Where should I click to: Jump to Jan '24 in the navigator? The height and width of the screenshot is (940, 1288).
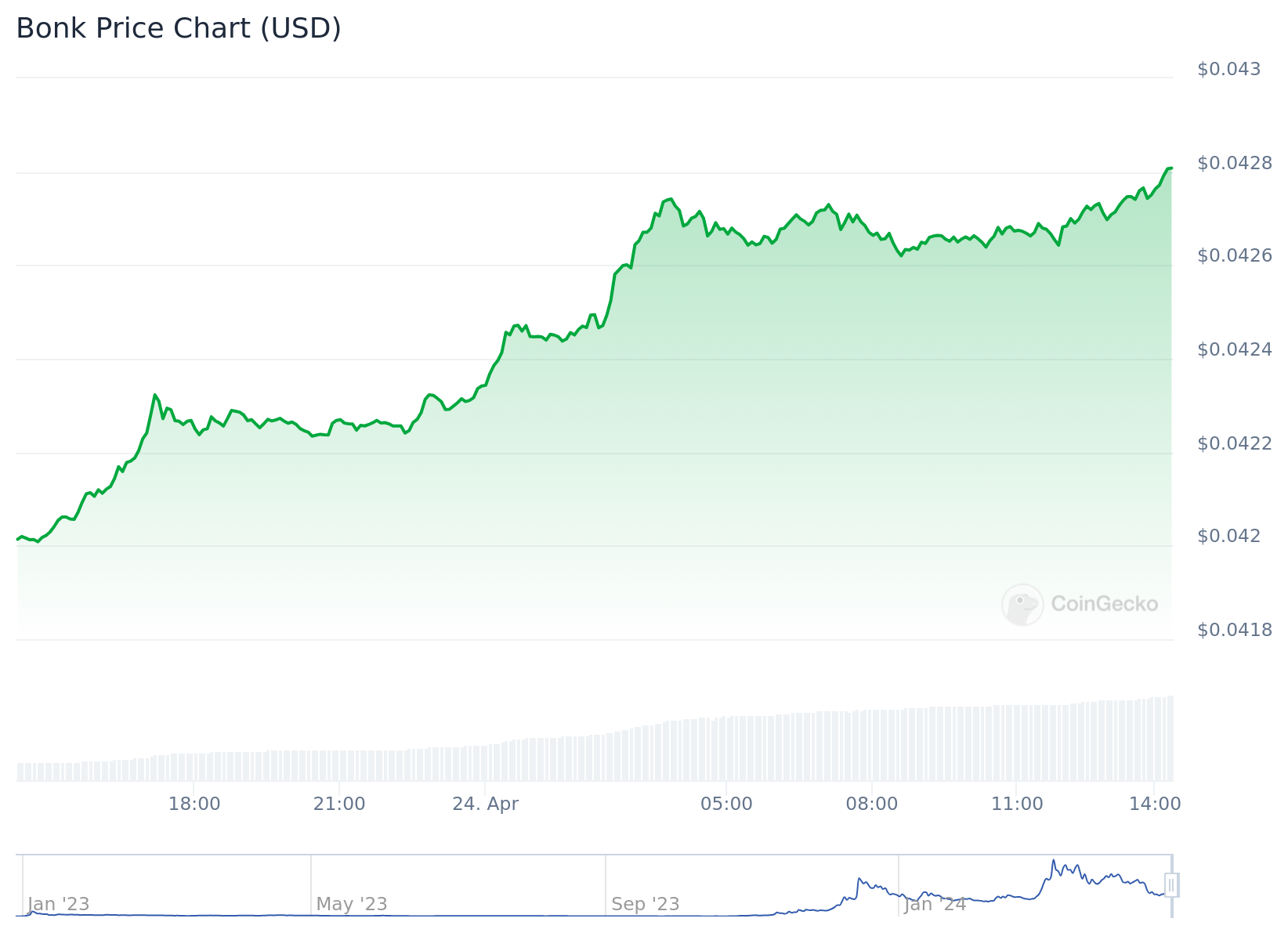point(935,904)
